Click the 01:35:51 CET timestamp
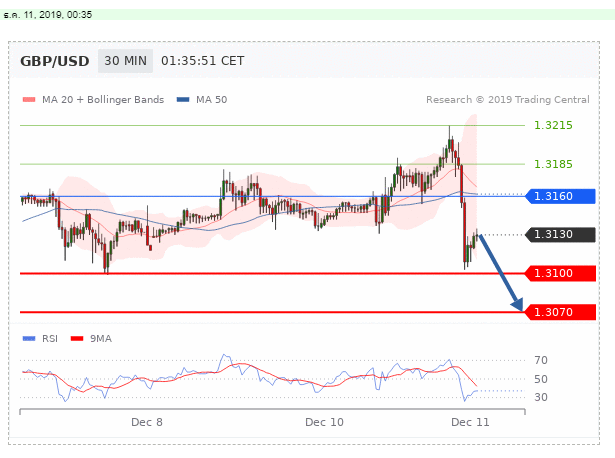 tap(202, 61)
